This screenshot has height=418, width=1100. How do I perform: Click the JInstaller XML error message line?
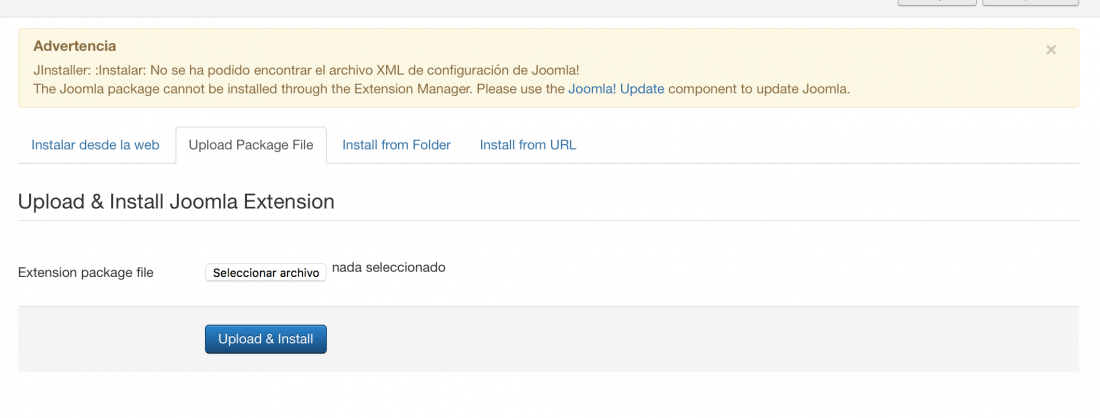(306, 71)
